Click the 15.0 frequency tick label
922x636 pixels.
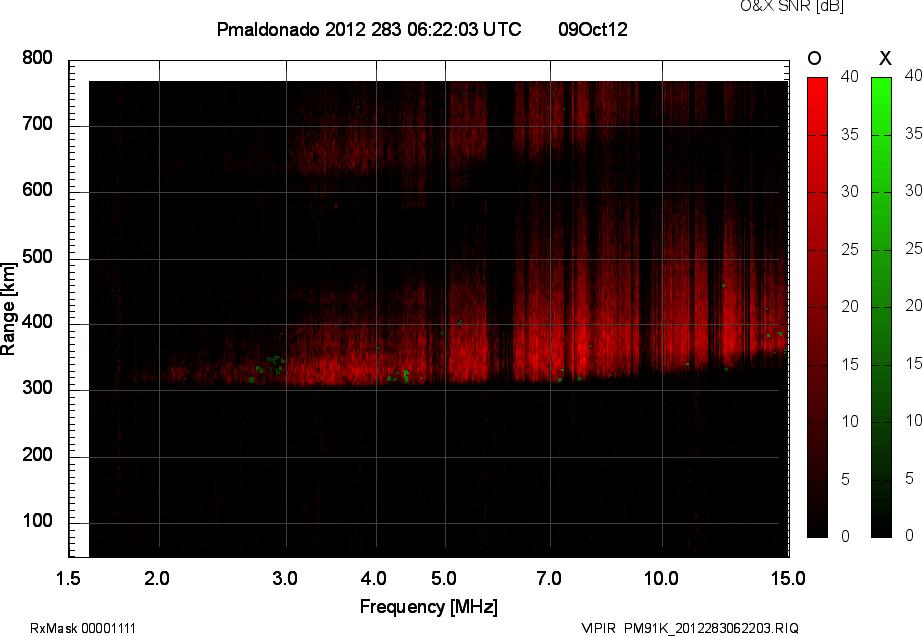(788, 578)
